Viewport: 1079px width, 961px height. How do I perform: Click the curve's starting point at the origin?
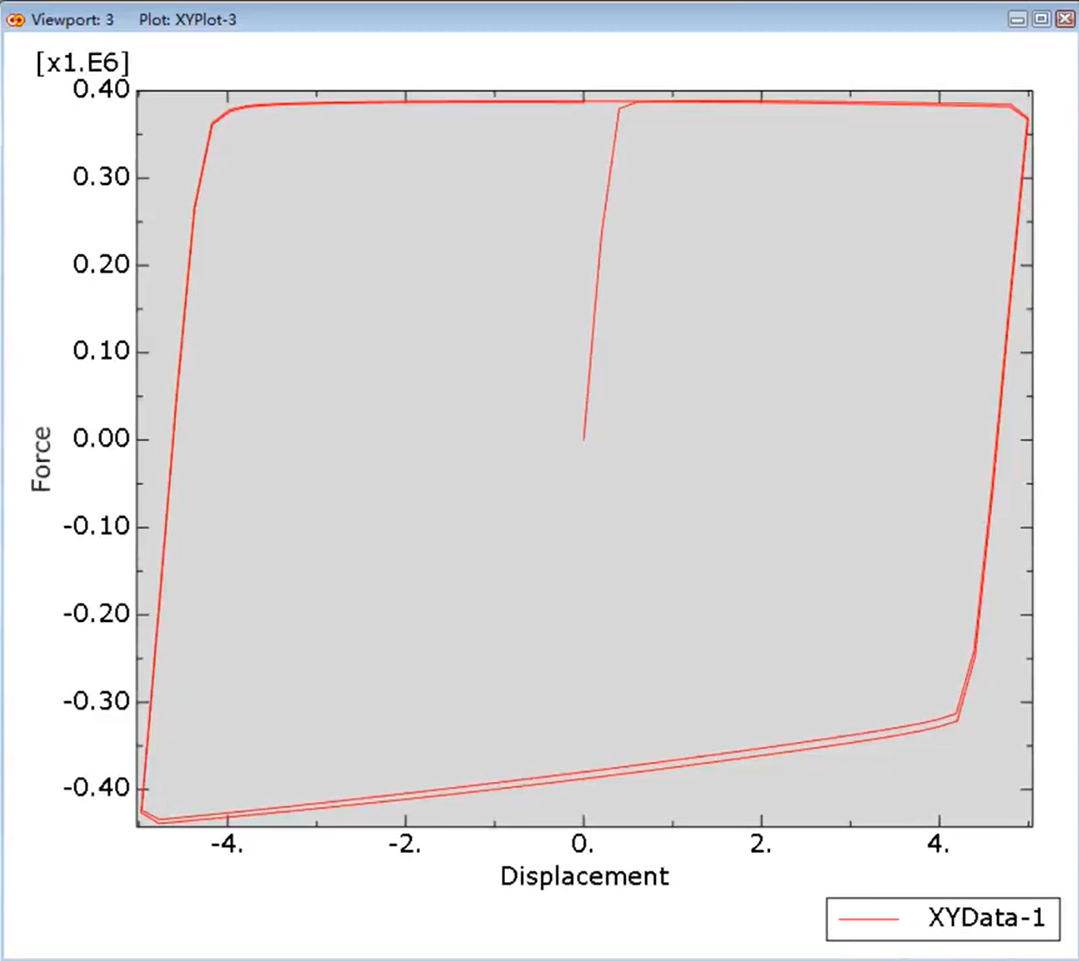tap(584, 439)
